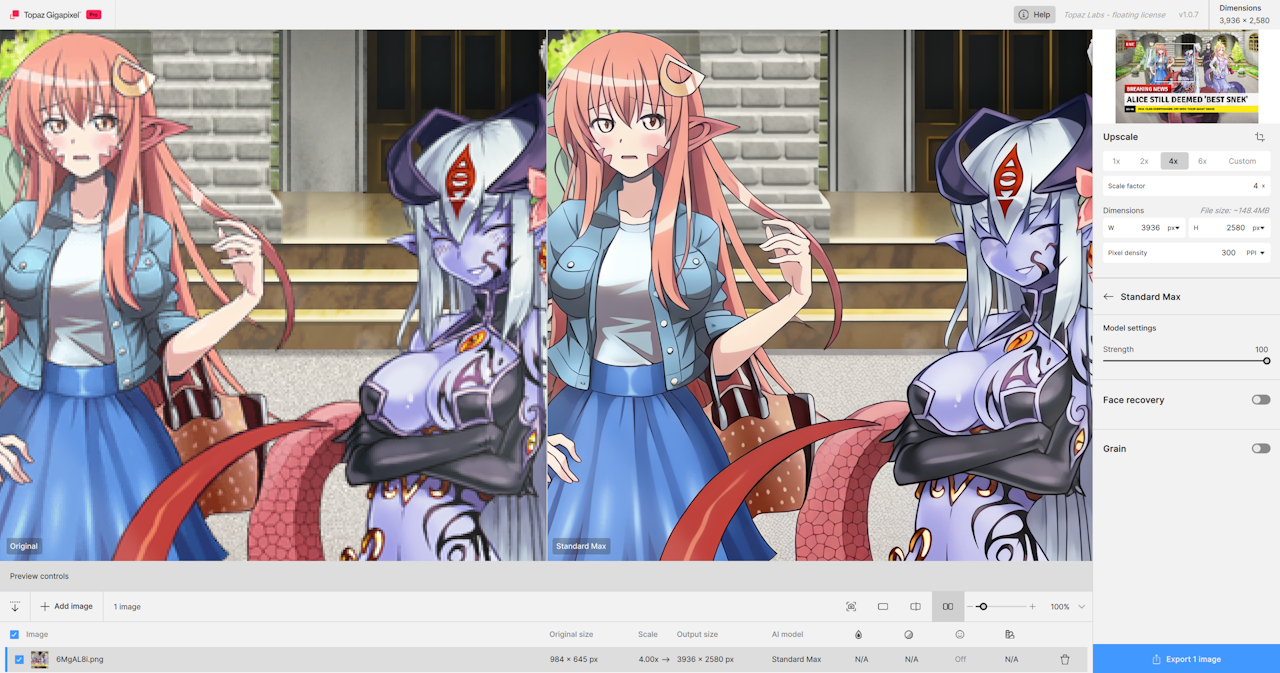Click Export 1 image button

(x=1186, y=659)
